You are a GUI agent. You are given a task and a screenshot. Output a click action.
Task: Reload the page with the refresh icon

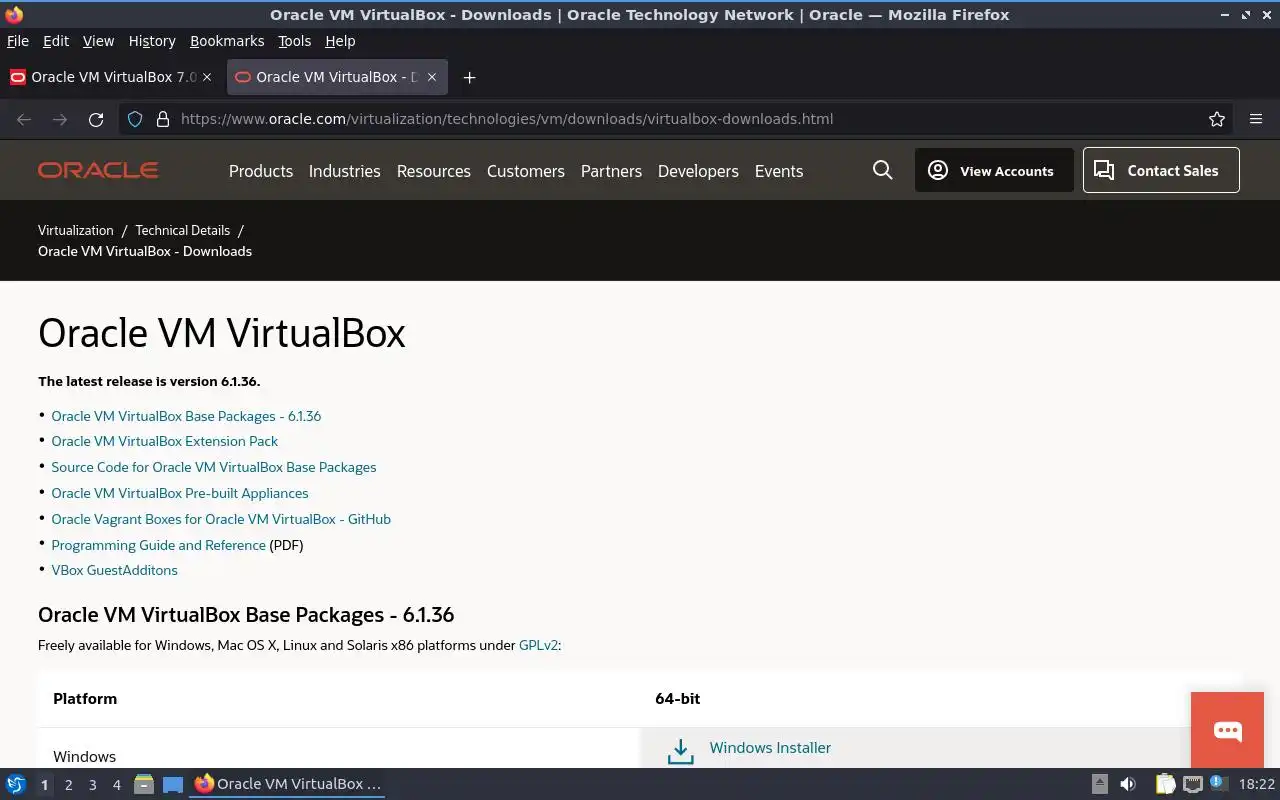[x=96, y=119]
